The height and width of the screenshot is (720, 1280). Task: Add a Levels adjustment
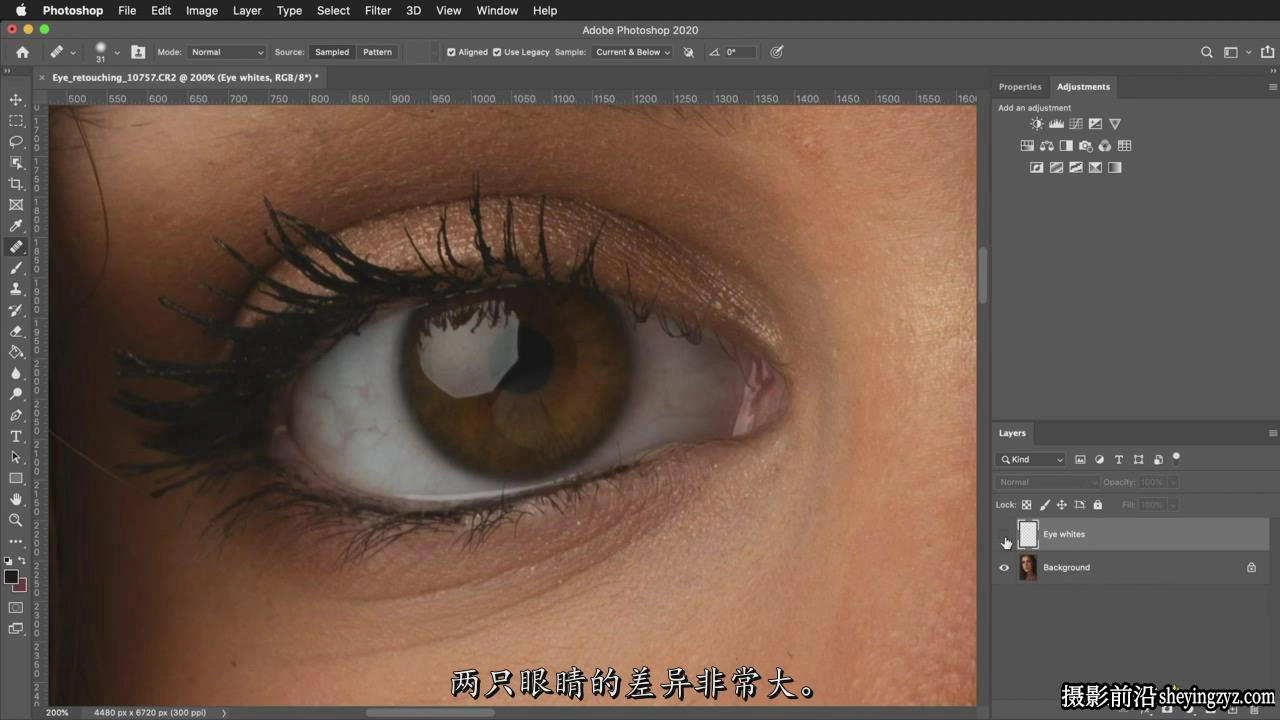pyautogui.click(x=1056, y=124)
